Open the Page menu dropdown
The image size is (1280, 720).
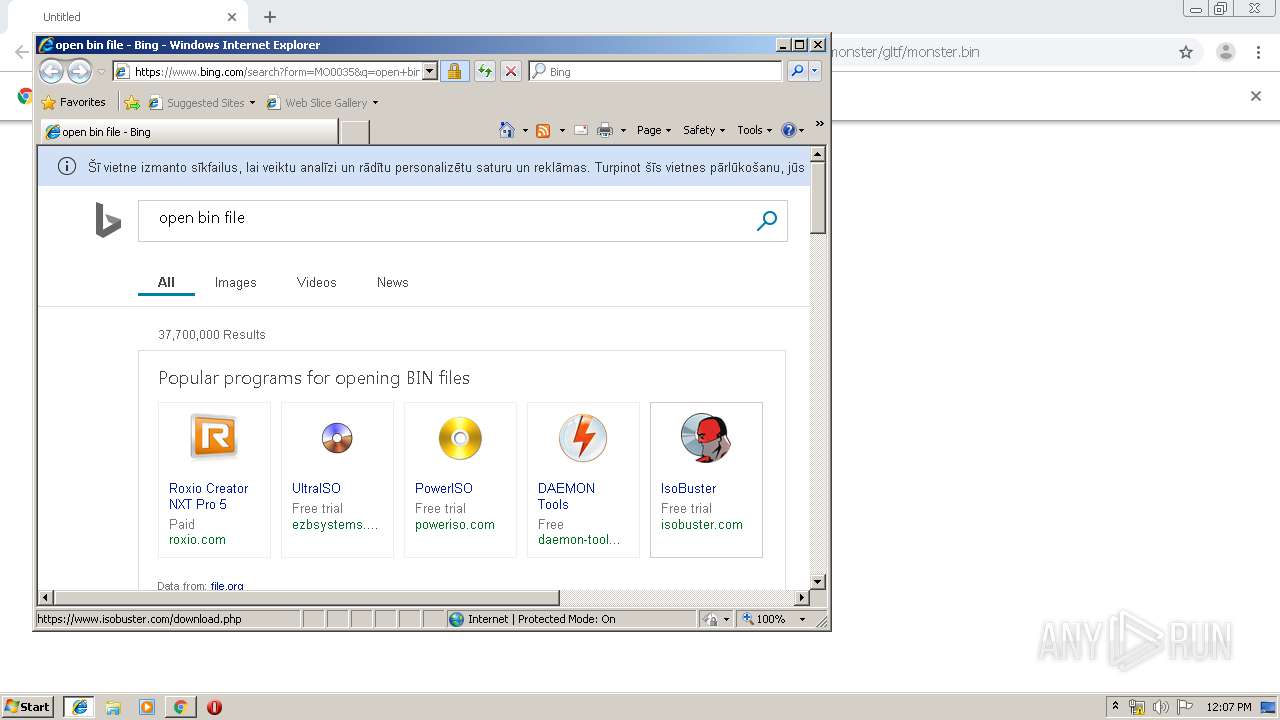click(x=654, y=130)
